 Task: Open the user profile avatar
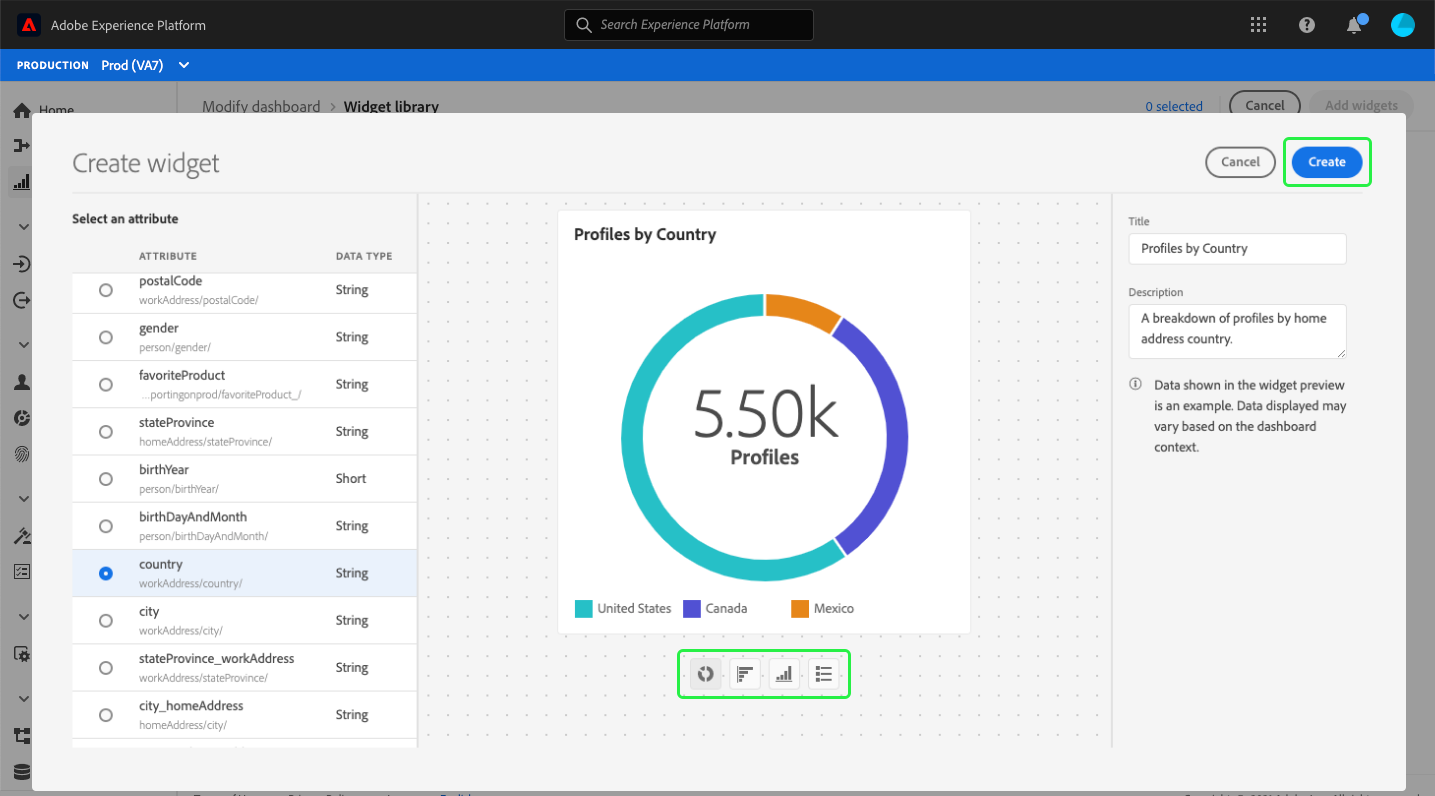[1403, 25]
